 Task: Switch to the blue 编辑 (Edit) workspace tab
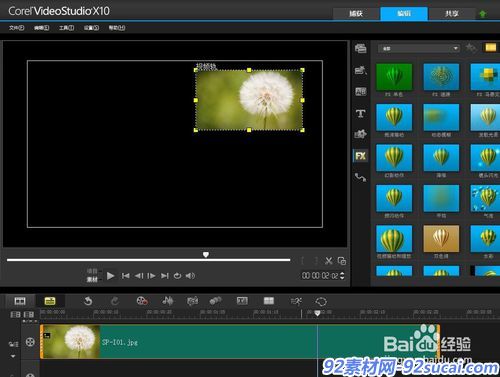click(x=404, y=14)
